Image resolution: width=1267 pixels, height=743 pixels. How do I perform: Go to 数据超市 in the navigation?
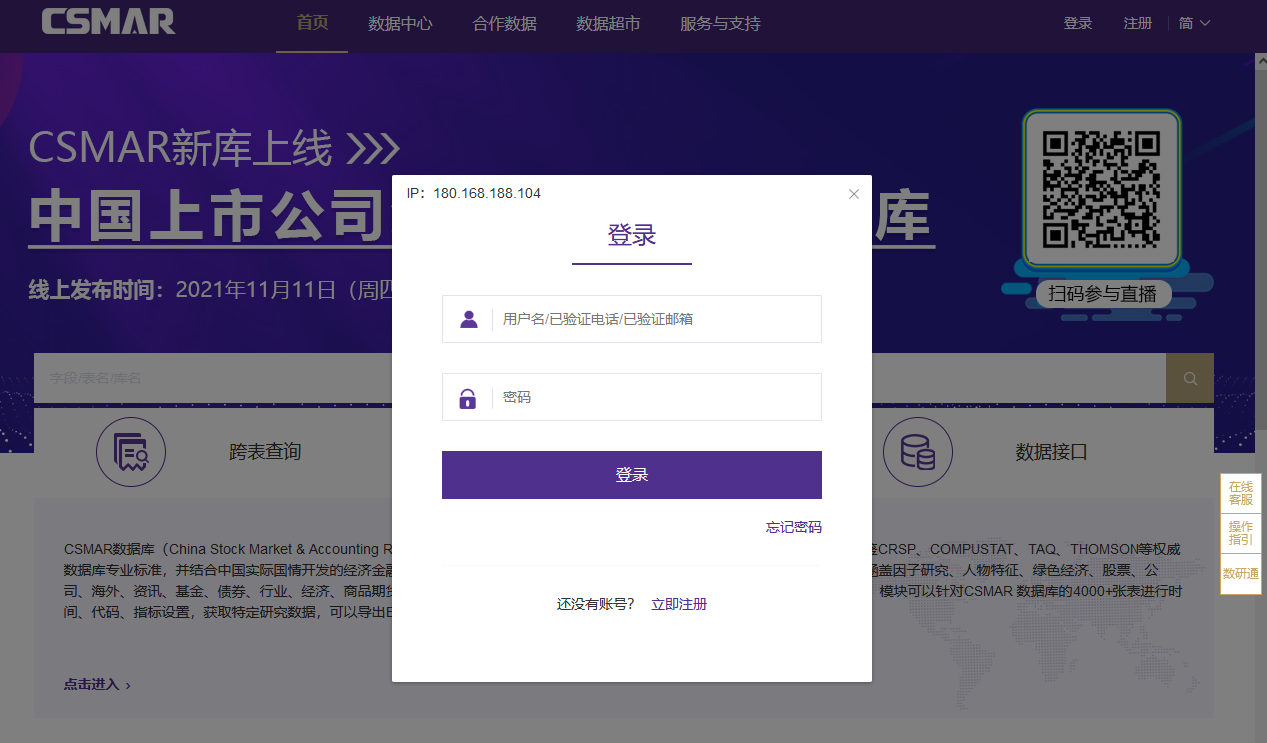tap(608, 23)
